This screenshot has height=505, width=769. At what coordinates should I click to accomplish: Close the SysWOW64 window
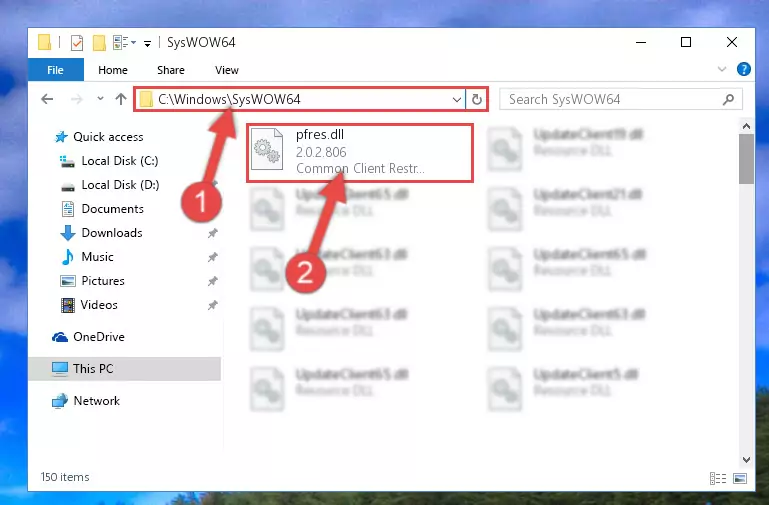(x=732, y=43)
